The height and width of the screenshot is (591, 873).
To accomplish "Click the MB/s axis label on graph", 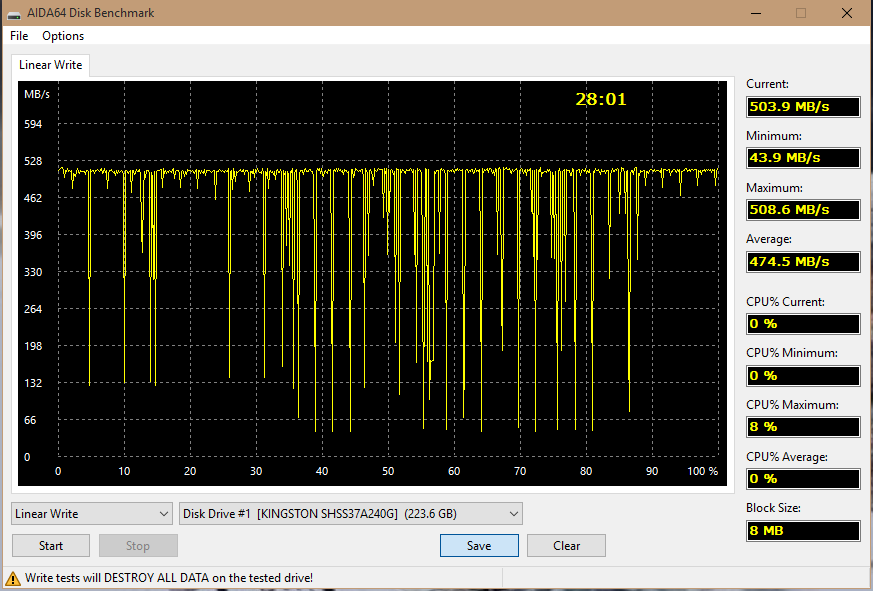I will click(37, 94).
